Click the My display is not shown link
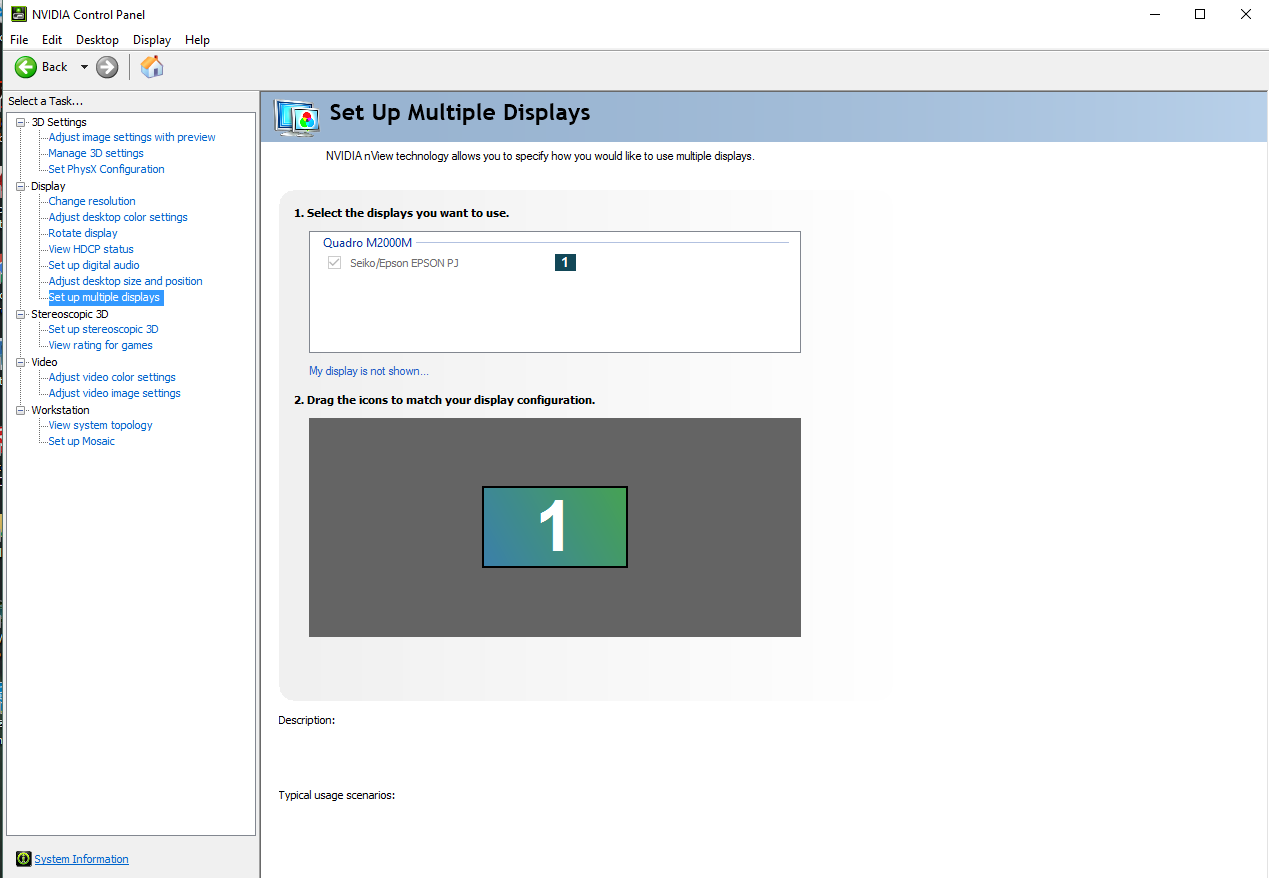Viewport: 1269px width, 878px height. 368,371
